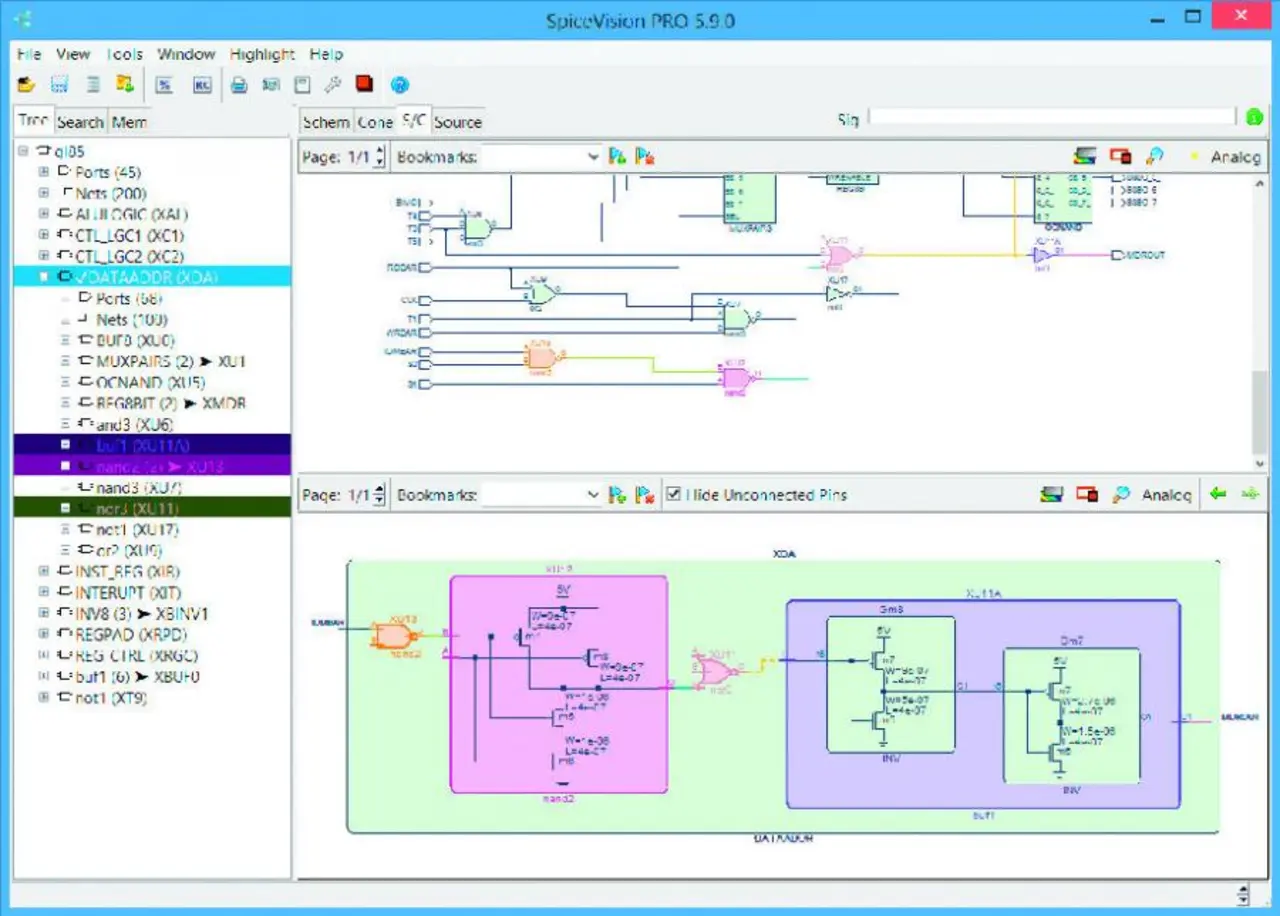The width and height of the screenshot is (1280, 916).
Task: Select the not1 (XU17) tree item
Action: pos(137,530)
